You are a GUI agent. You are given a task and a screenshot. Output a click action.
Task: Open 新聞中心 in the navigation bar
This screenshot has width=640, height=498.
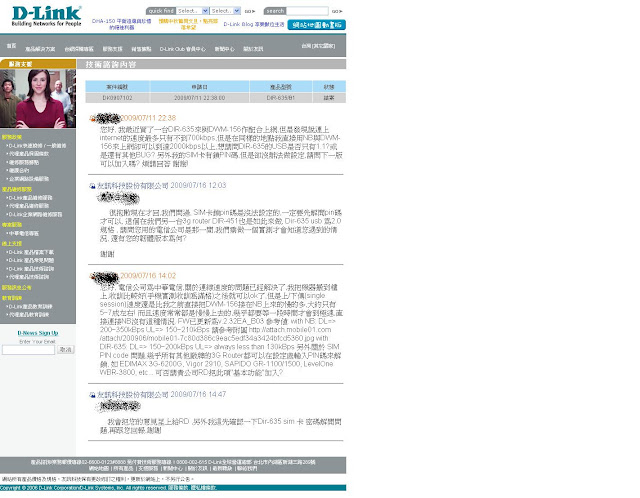click(x=224, y=49)
